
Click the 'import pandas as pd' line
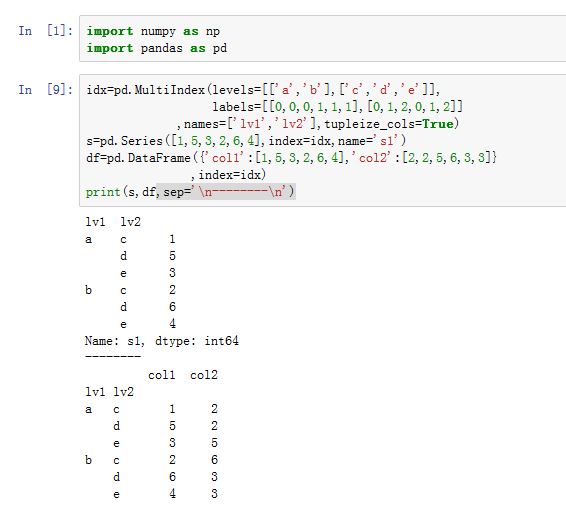157,48
